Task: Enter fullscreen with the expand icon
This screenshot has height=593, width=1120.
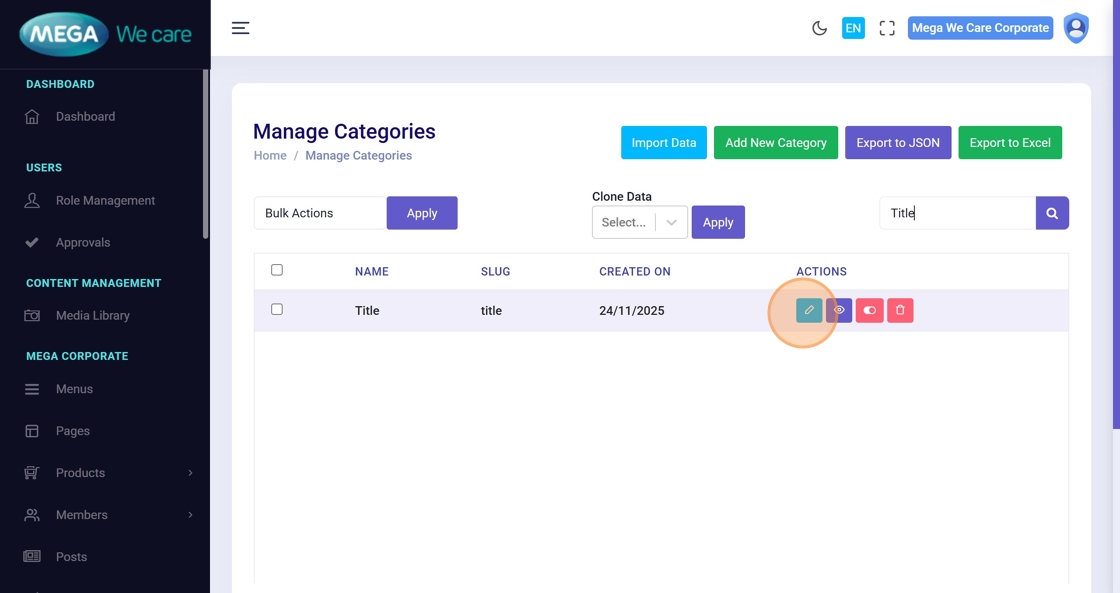Action: point(887,28)
